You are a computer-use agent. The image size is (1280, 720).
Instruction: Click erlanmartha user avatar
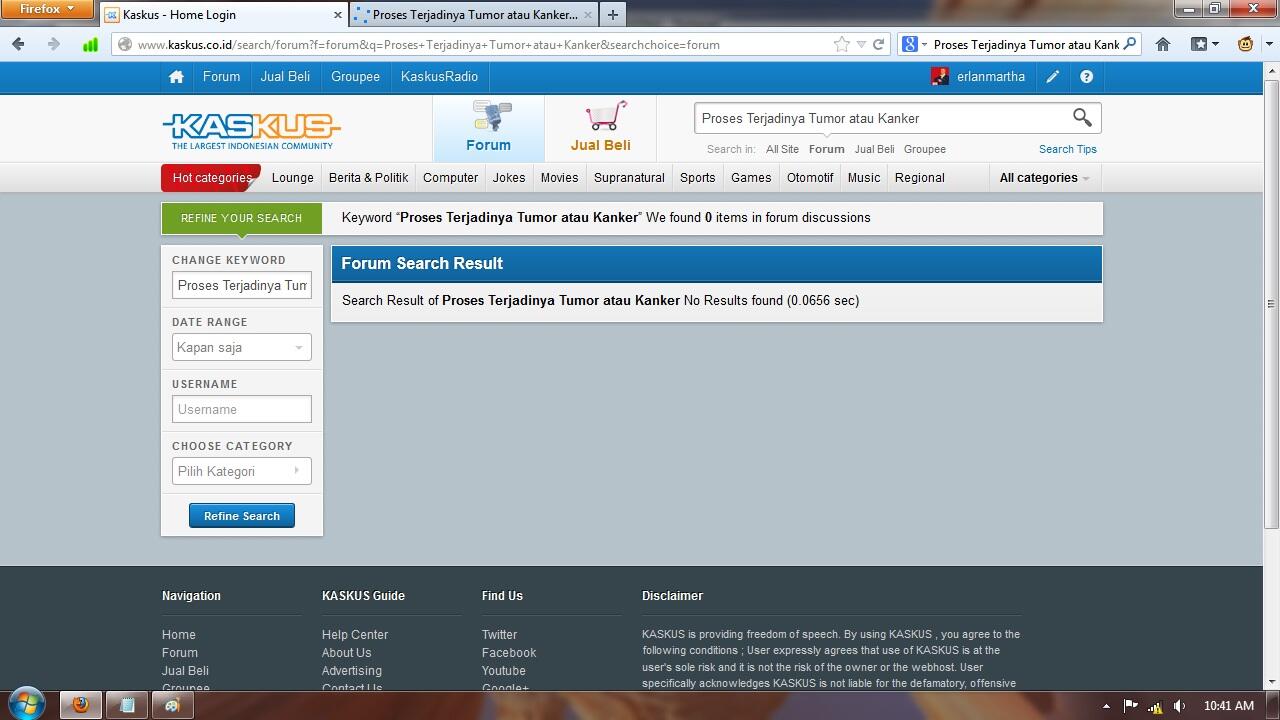click(x=940, y=77)
